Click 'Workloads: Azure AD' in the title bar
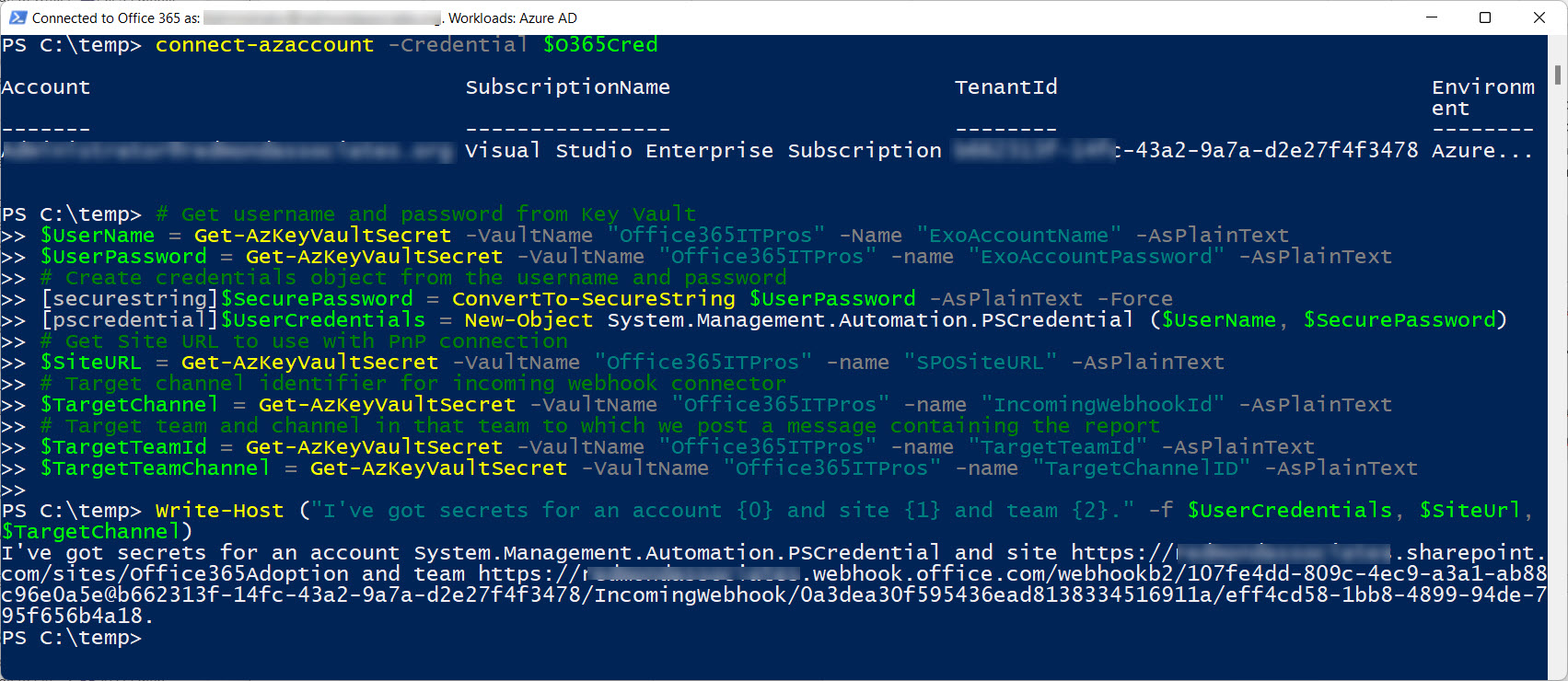This screenshot has height=681, width=1568. 513,17
